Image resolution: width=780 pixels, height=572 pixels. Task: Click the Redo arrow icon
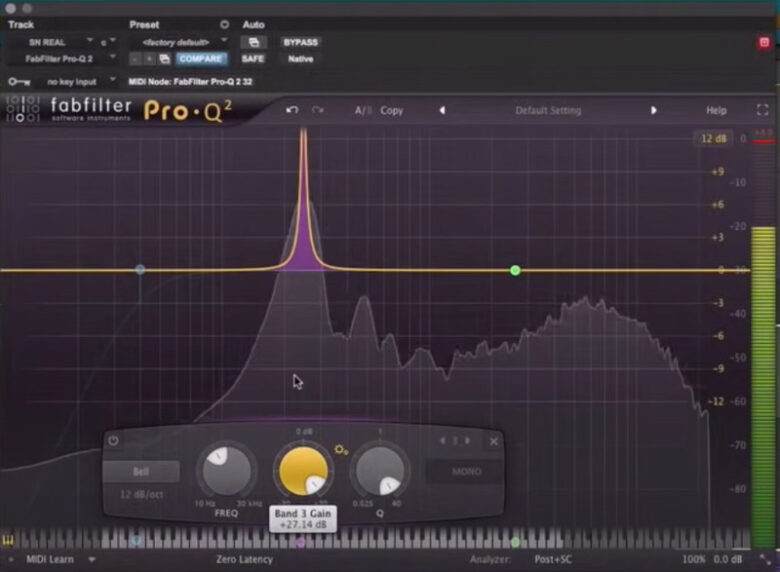click(318, 110)
